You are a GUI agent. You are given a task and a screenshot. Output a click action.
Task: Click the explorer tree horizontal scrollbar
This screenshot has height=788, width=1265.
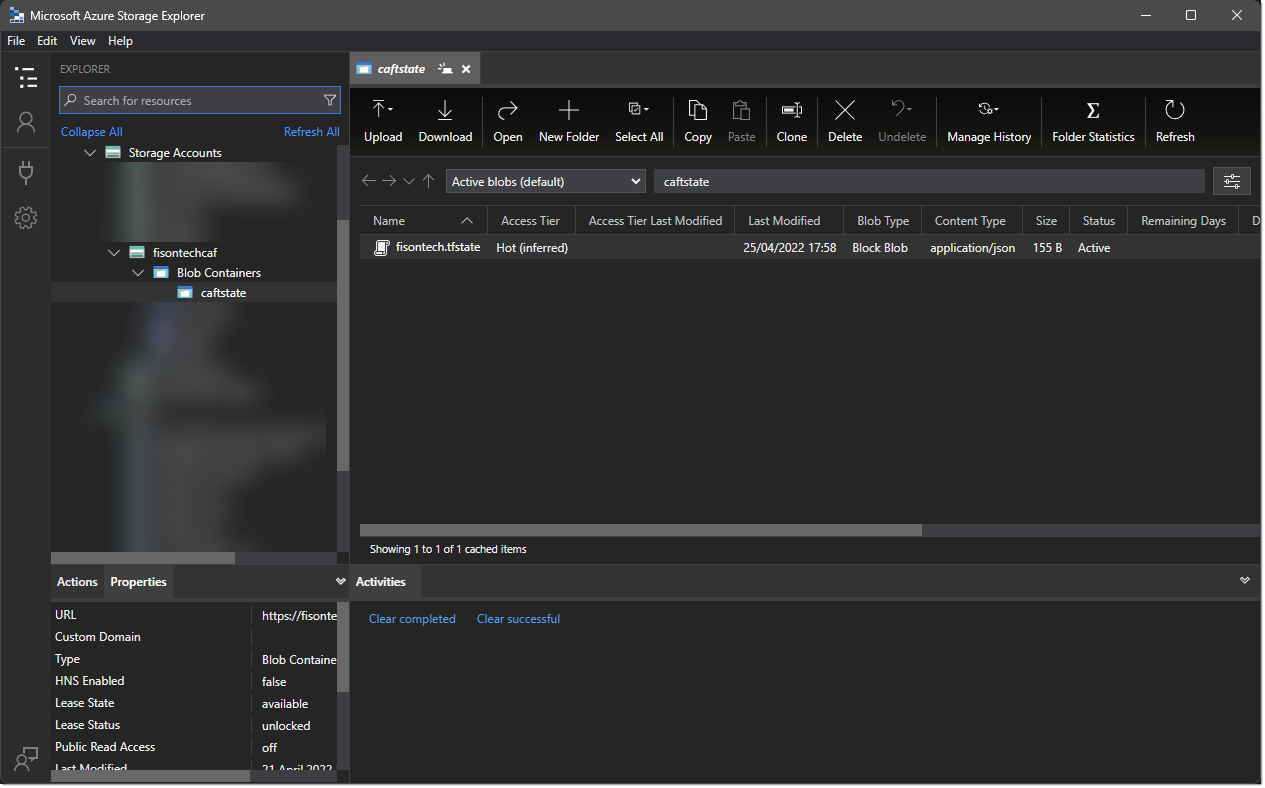(143, 558)
